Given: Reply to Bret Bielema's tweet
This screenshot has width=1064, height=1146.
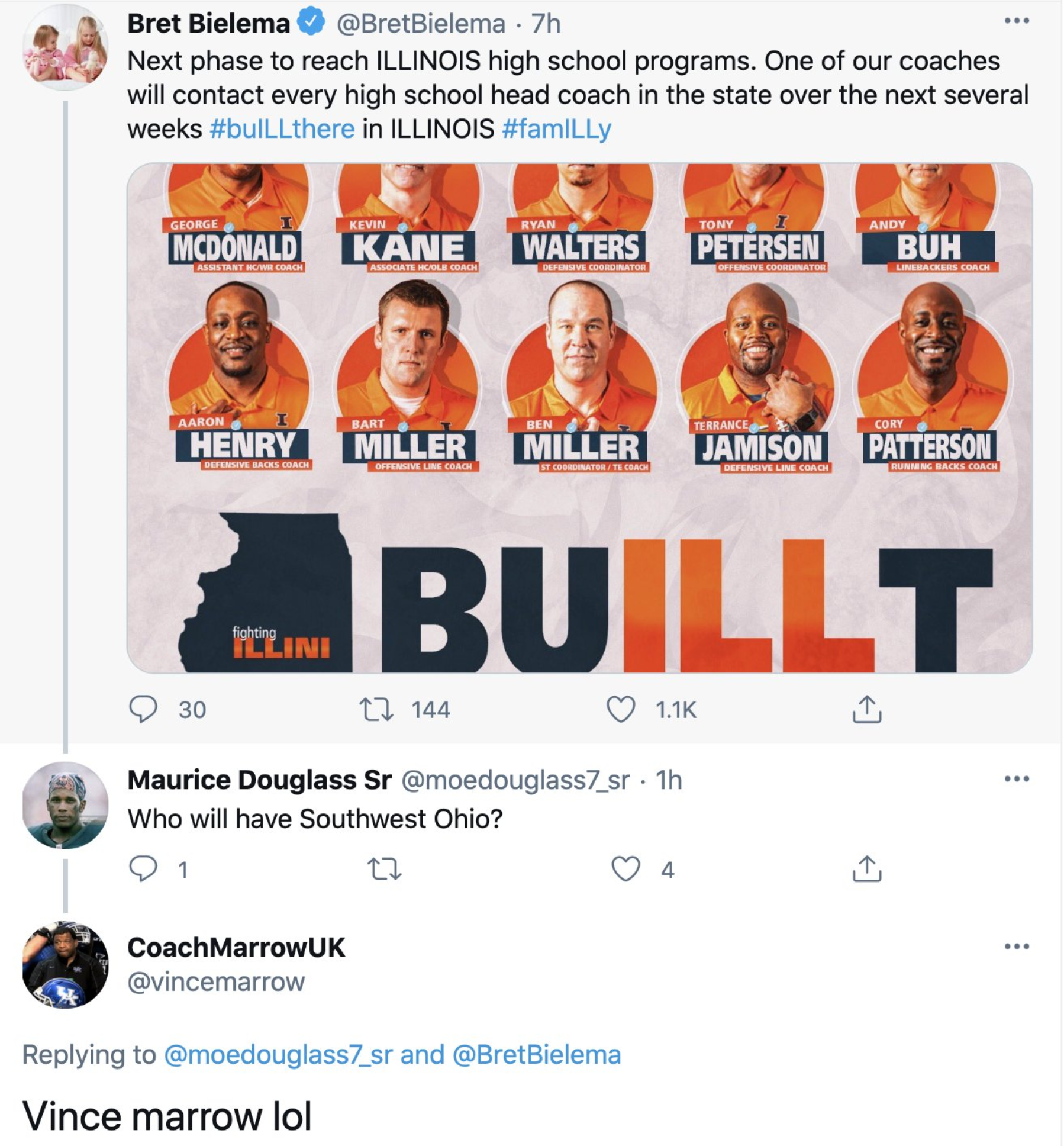Looking at the screenshot, I should tap(143, 709).
